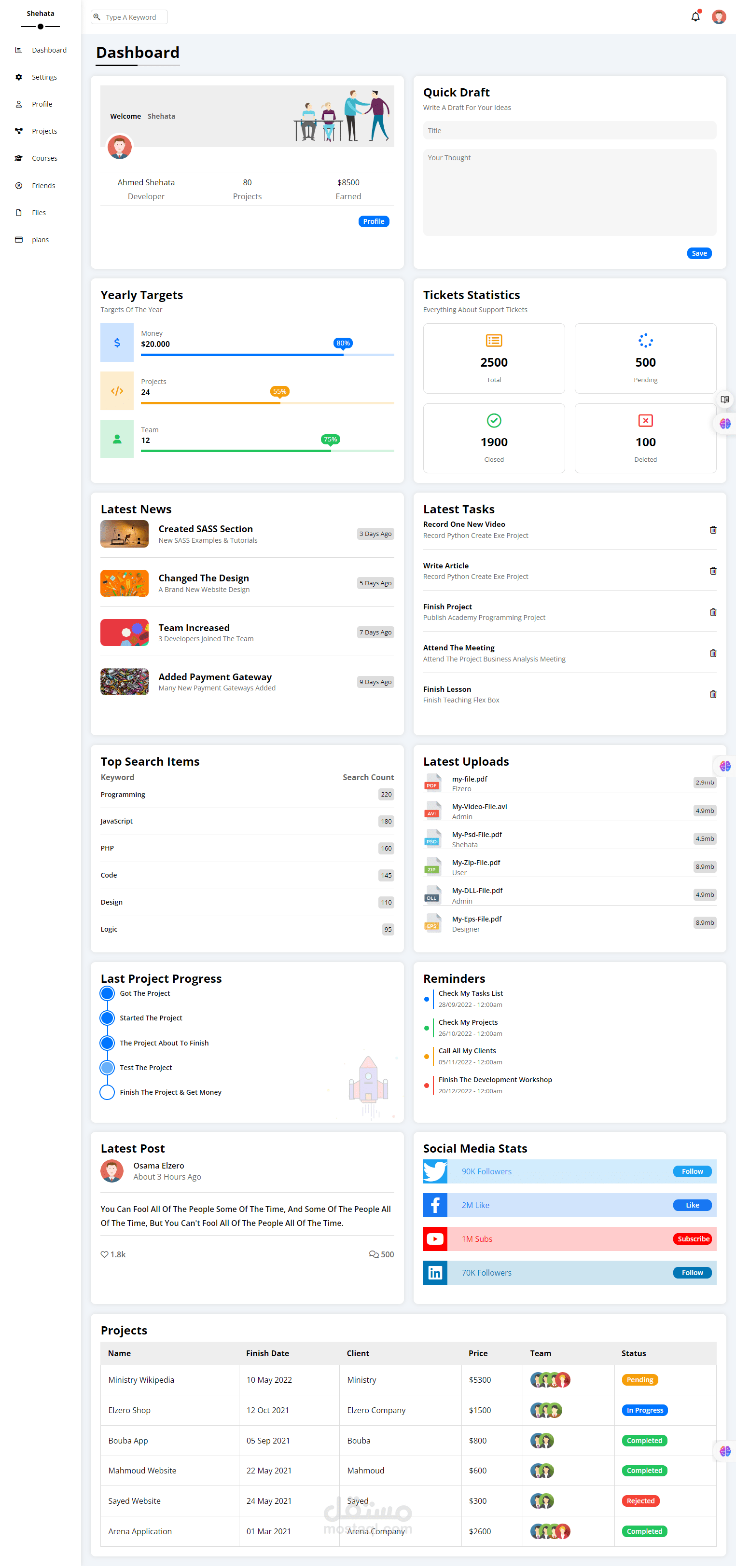Click the Ministry Wikipedia project name
This screenshot has width=736, height=1568.
click(x=141, y=1380)
